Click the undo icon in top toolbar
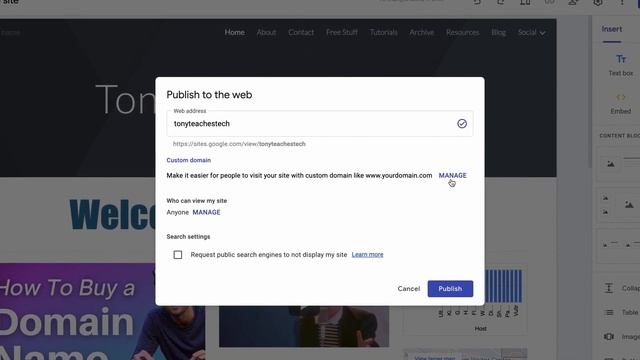Viewport: 640px width, 360px height. coord(477,2)
